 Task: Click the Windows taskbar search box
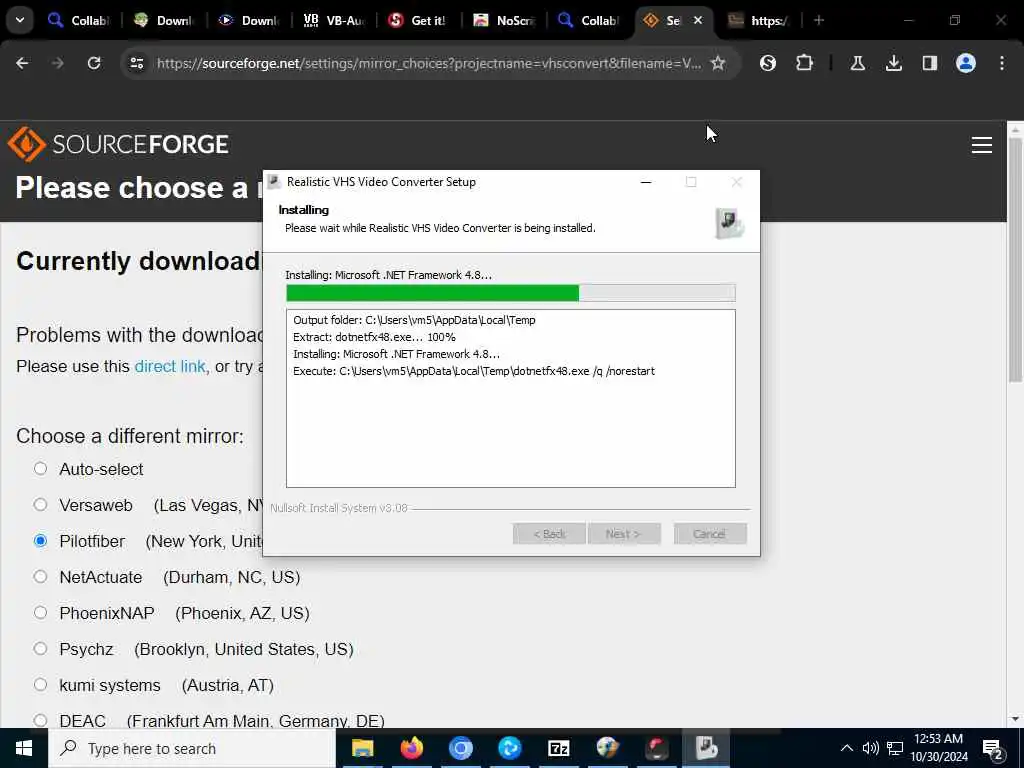192,748
